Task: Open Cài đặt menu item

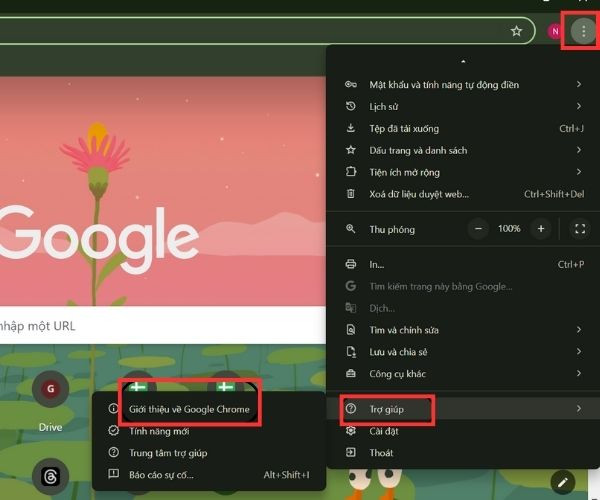Action: [463, 431]
